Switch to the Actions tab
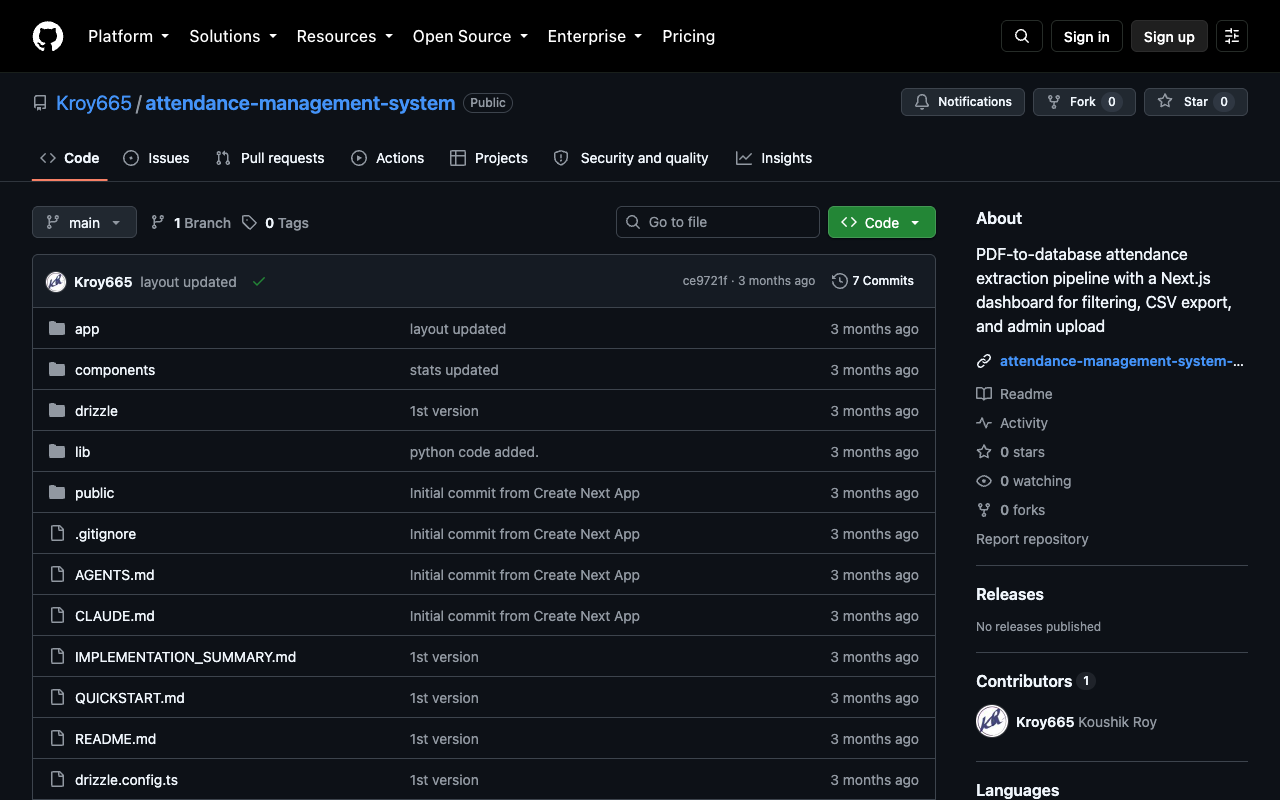The image size is (1280, 800). click(x=388, y=158)
